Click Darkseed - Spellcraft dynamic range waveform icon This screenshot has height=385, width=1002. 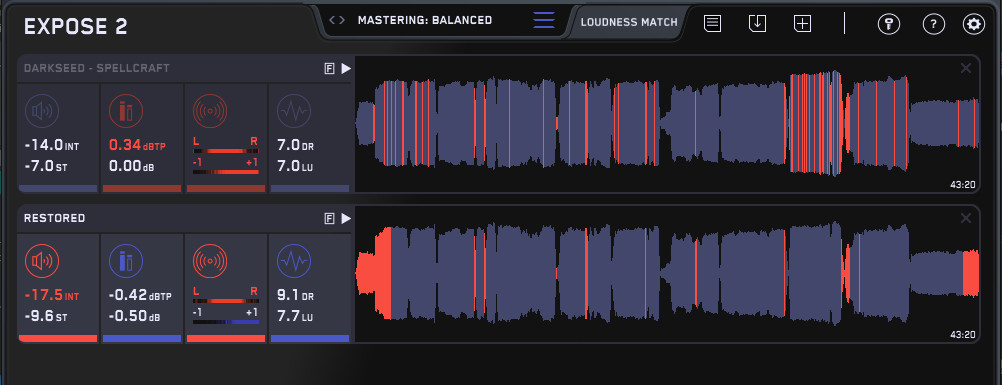pyautogui.click(x=294, y=111)
